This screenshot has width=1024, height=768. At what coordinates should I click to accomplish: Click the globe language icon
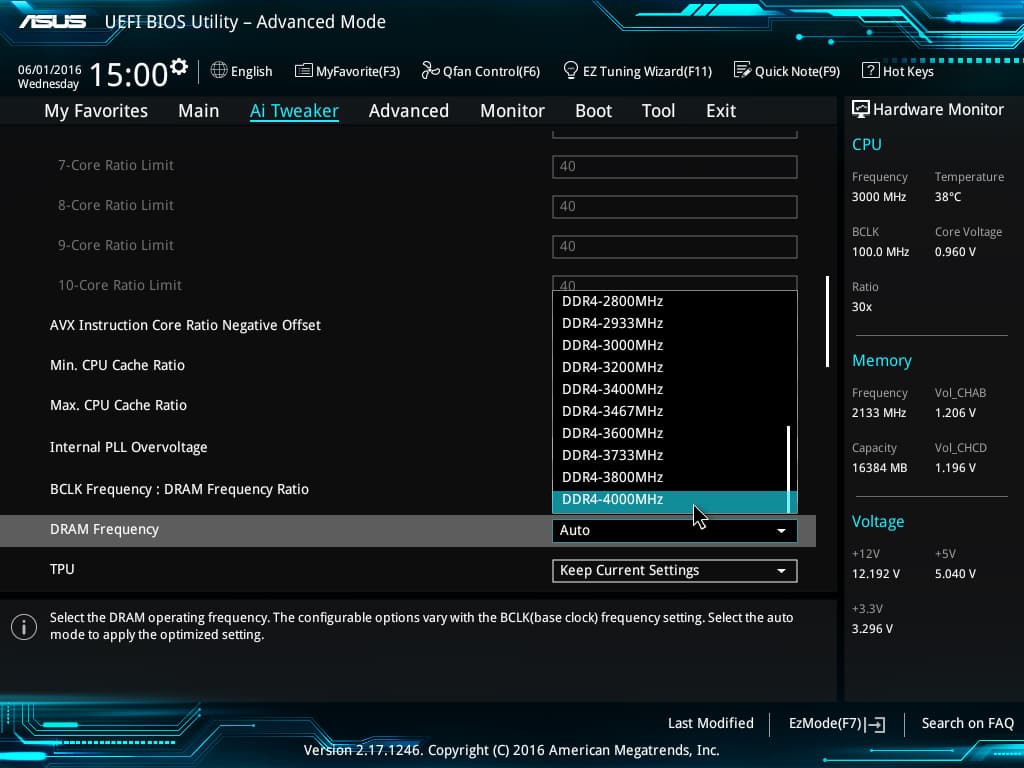[219, 70]
